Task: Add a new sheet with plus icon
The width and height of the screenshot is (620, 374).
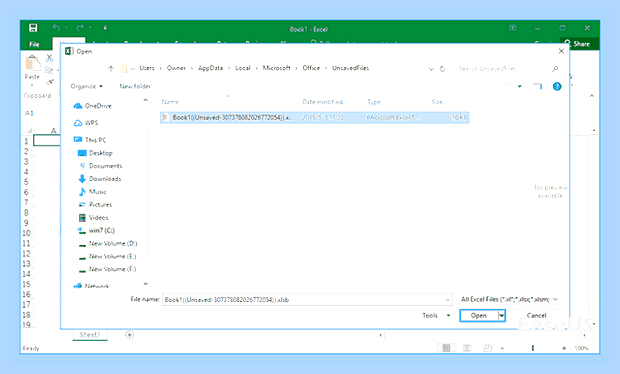Action: click(x=129, y=335)
